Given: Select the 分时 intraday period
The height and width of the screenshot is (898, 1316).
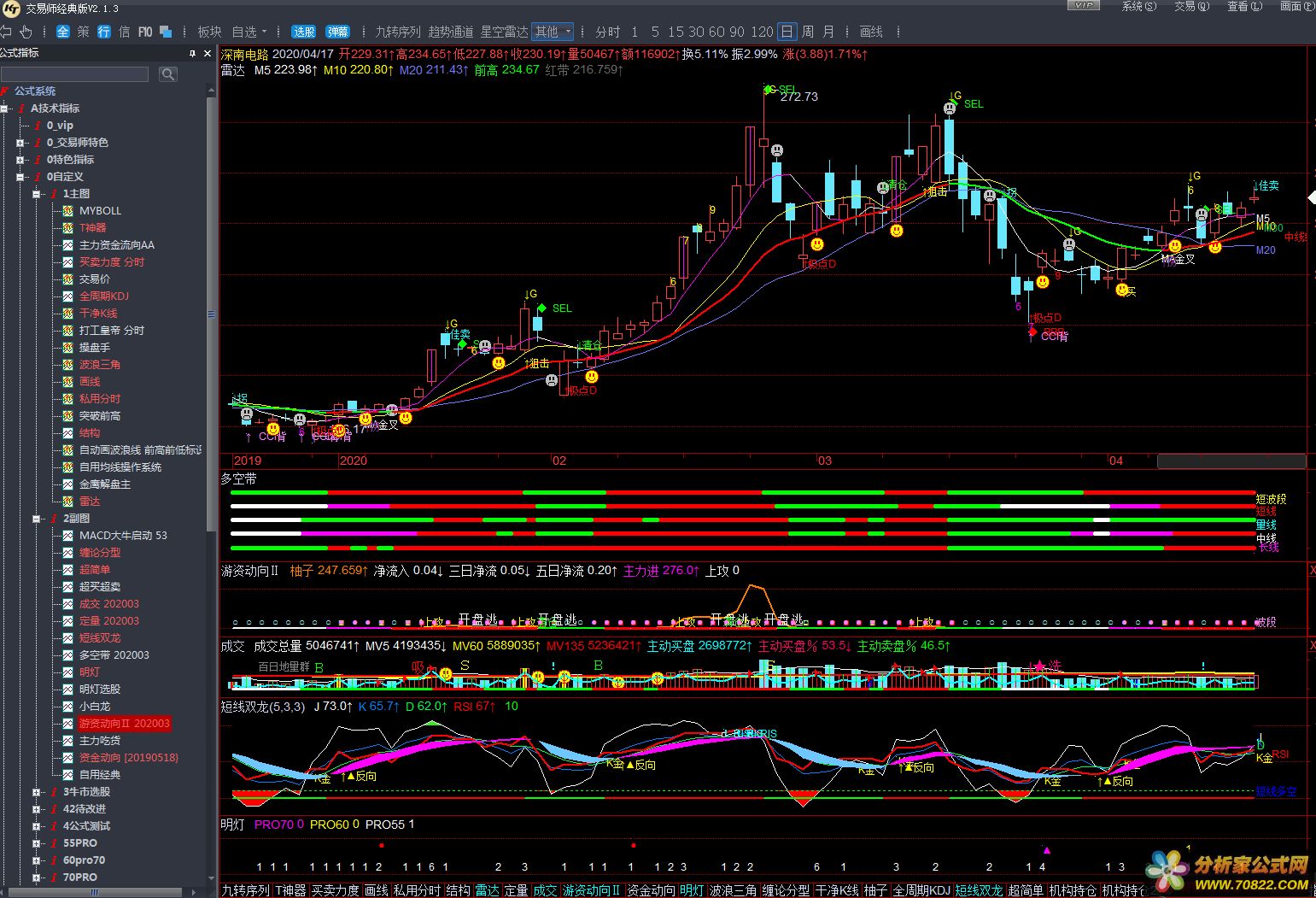Looking at the screenshot, I should click(608, 32).
